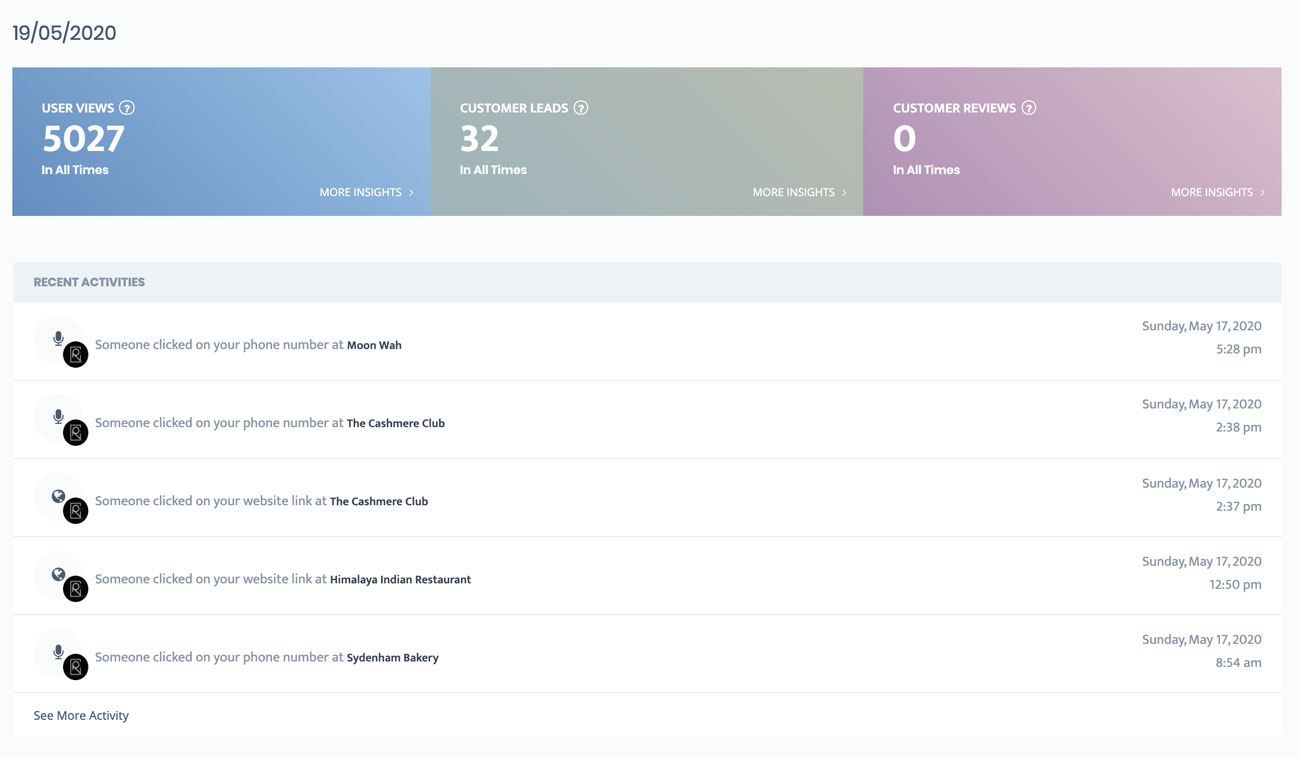Click the microphone icon on Sydenham Bakery activity

(58, 652)
